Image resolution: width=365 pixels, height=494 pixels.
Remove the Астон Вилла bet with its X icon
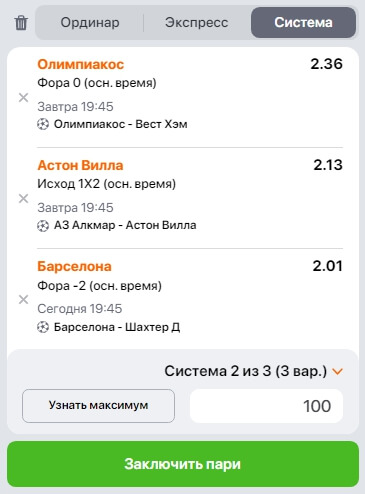pyautogui.click(x=23, y=199)
